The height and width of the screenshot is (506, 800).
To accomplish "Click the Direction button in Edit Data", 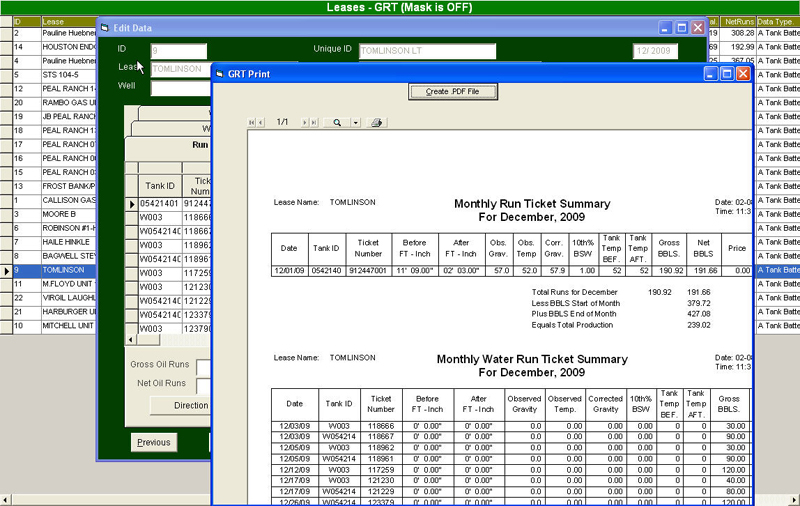I will pos(181,406).
